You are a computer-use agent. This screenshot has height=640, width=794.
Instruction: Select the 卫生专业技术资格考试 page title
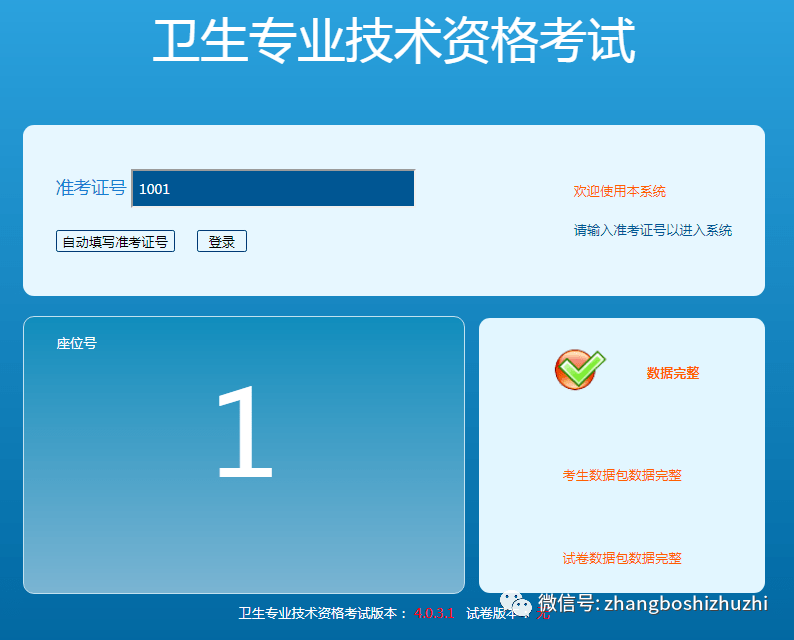point(394,42)
